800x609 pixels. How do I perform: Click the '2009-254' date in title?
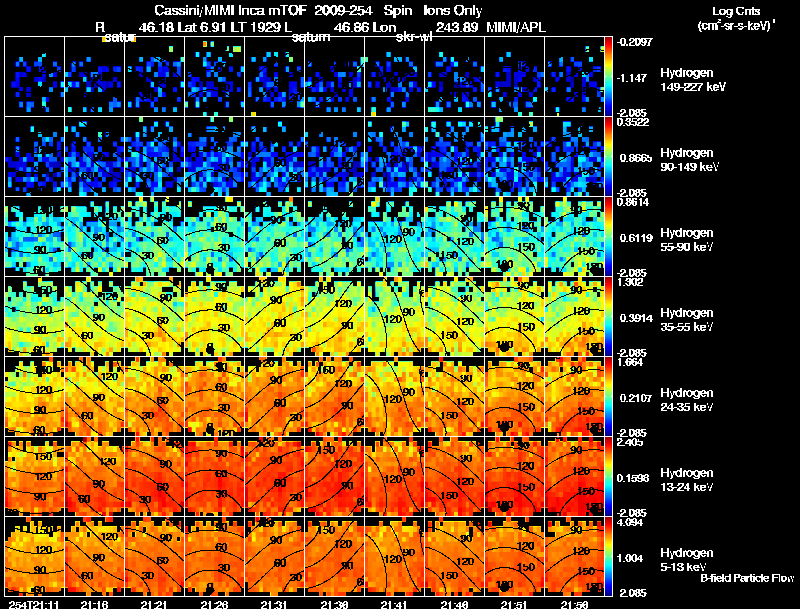click(x=343, y=10)
